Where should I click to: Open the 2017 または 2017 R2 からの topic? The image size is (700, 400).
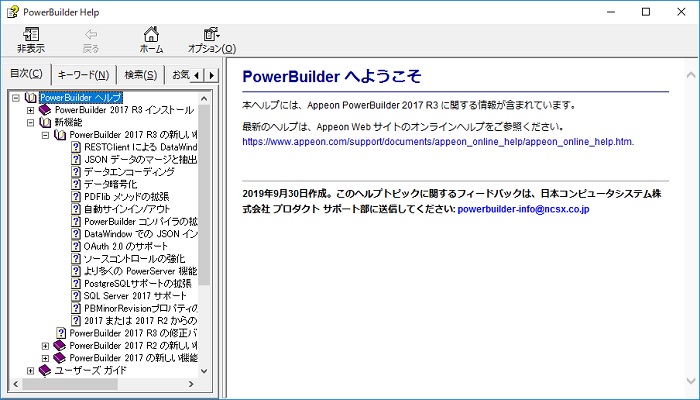point(140,321)
